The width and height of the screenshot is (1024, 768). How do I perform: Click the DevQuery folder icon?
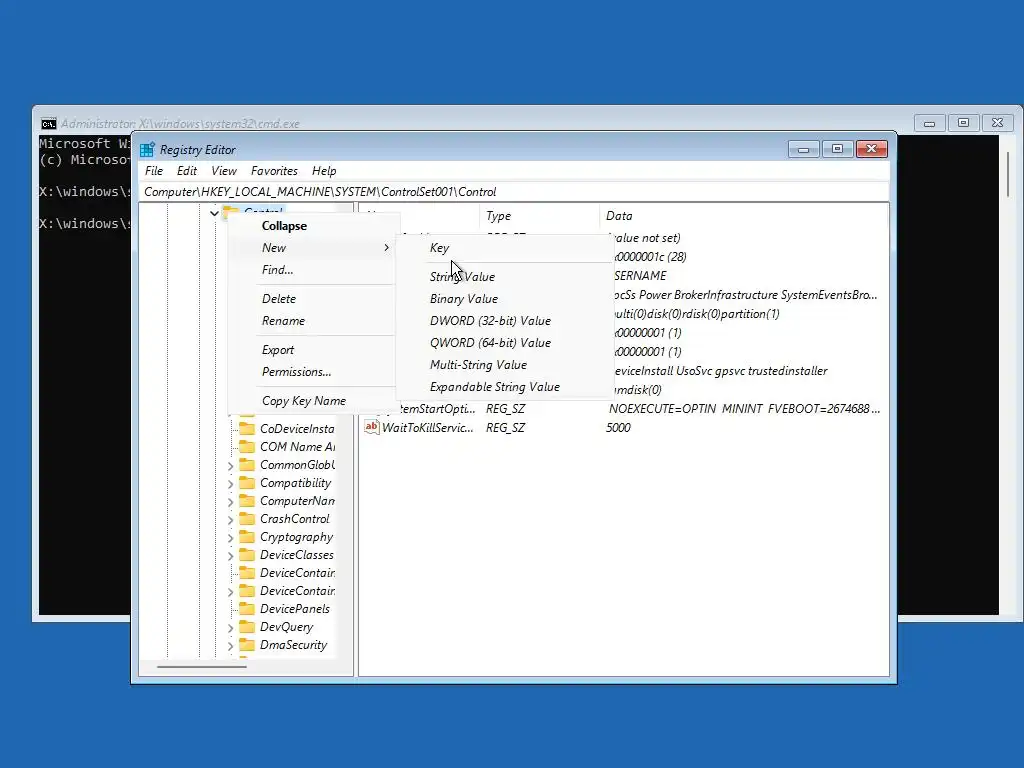click(x=247, y=626)
